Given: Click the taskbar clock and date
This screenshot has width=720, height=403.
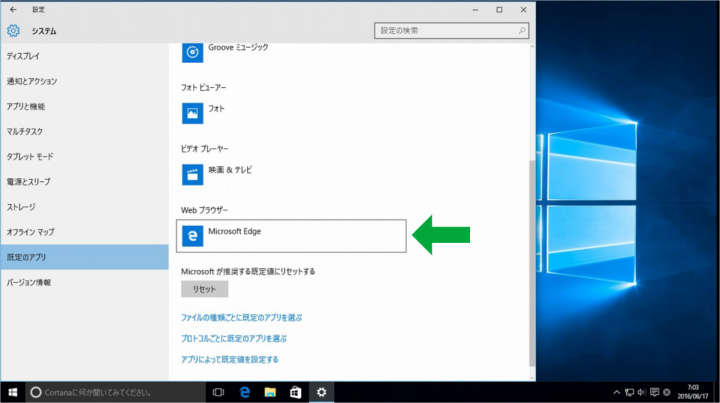Looking at the screenshot, I should 693,392.
